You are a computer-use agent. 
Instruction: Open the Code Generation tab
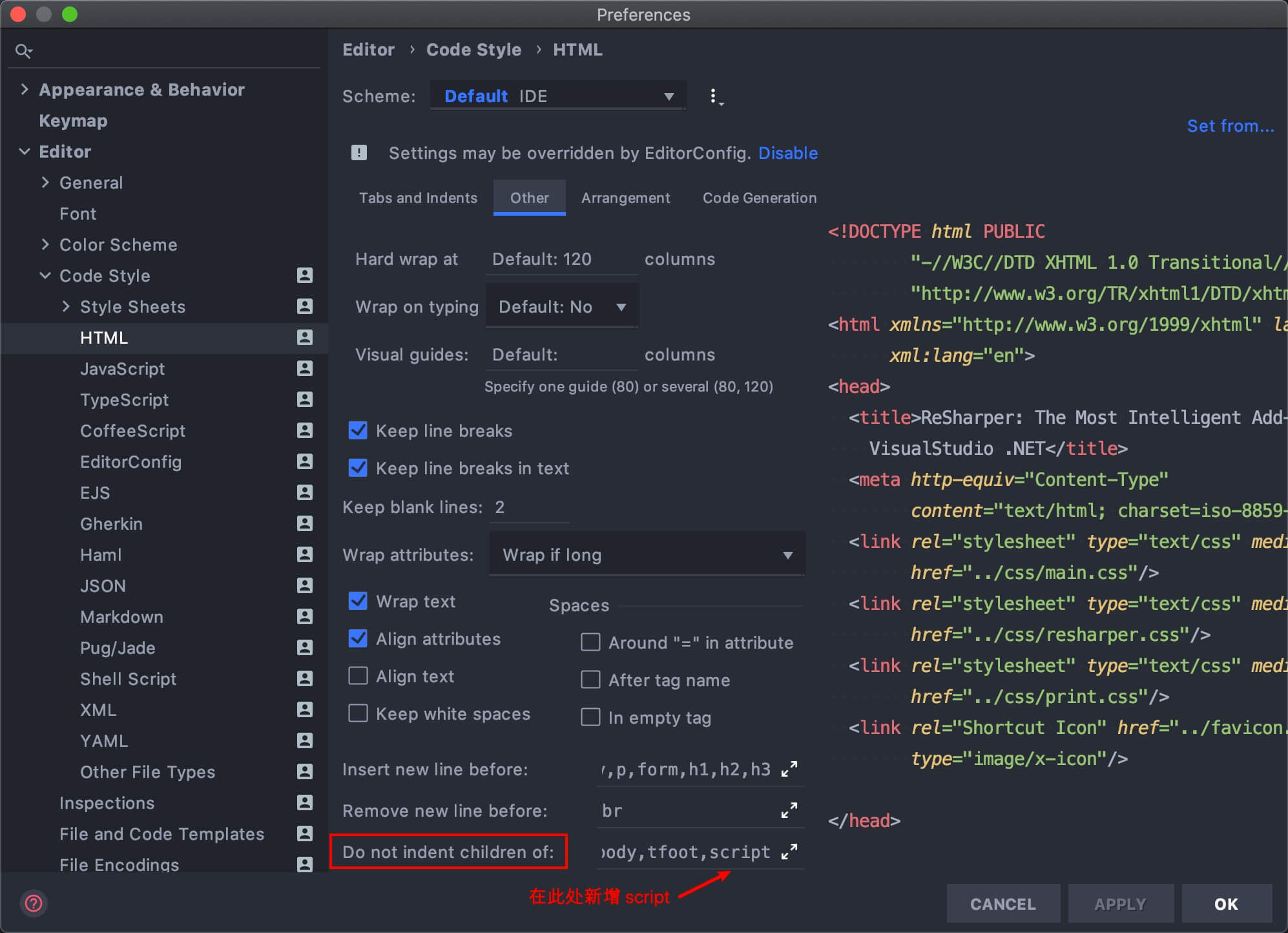pos(759,198)
